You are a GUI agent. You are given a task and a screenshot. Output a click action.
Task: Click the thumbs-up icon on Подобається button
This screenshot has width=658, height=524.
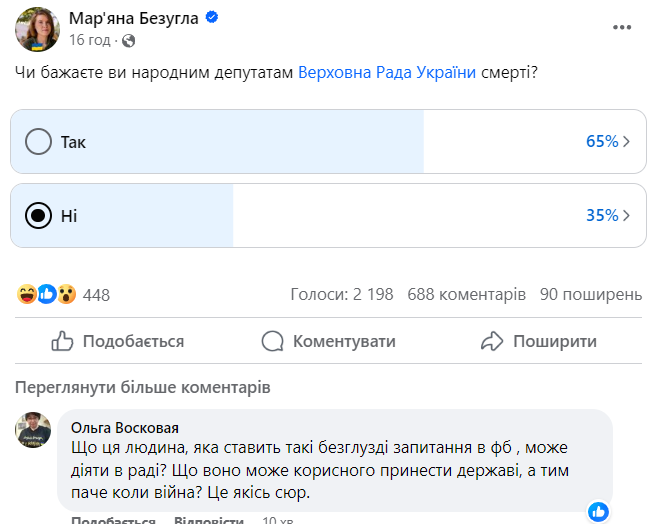pyautogui.click(x=62, y=341)
